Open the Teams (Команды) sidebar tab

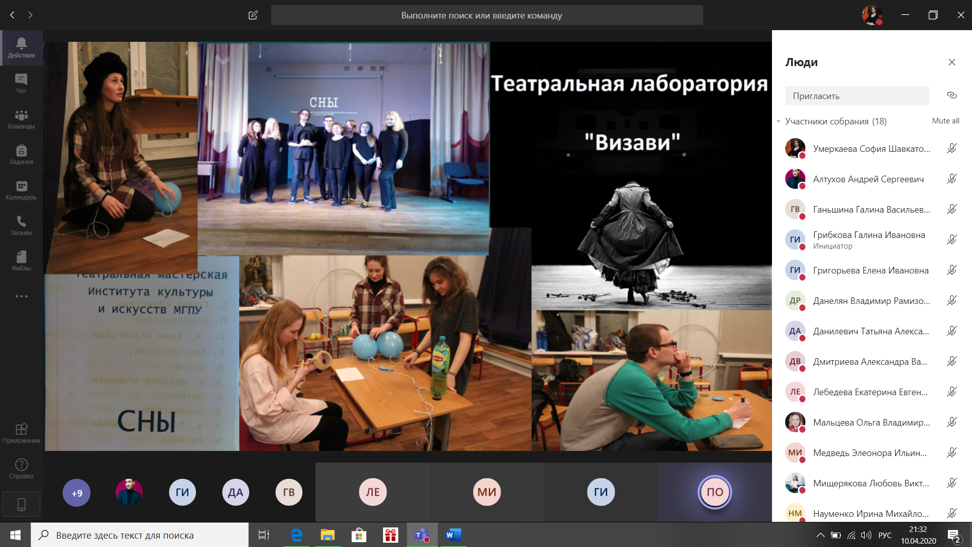tap(21, 119)
